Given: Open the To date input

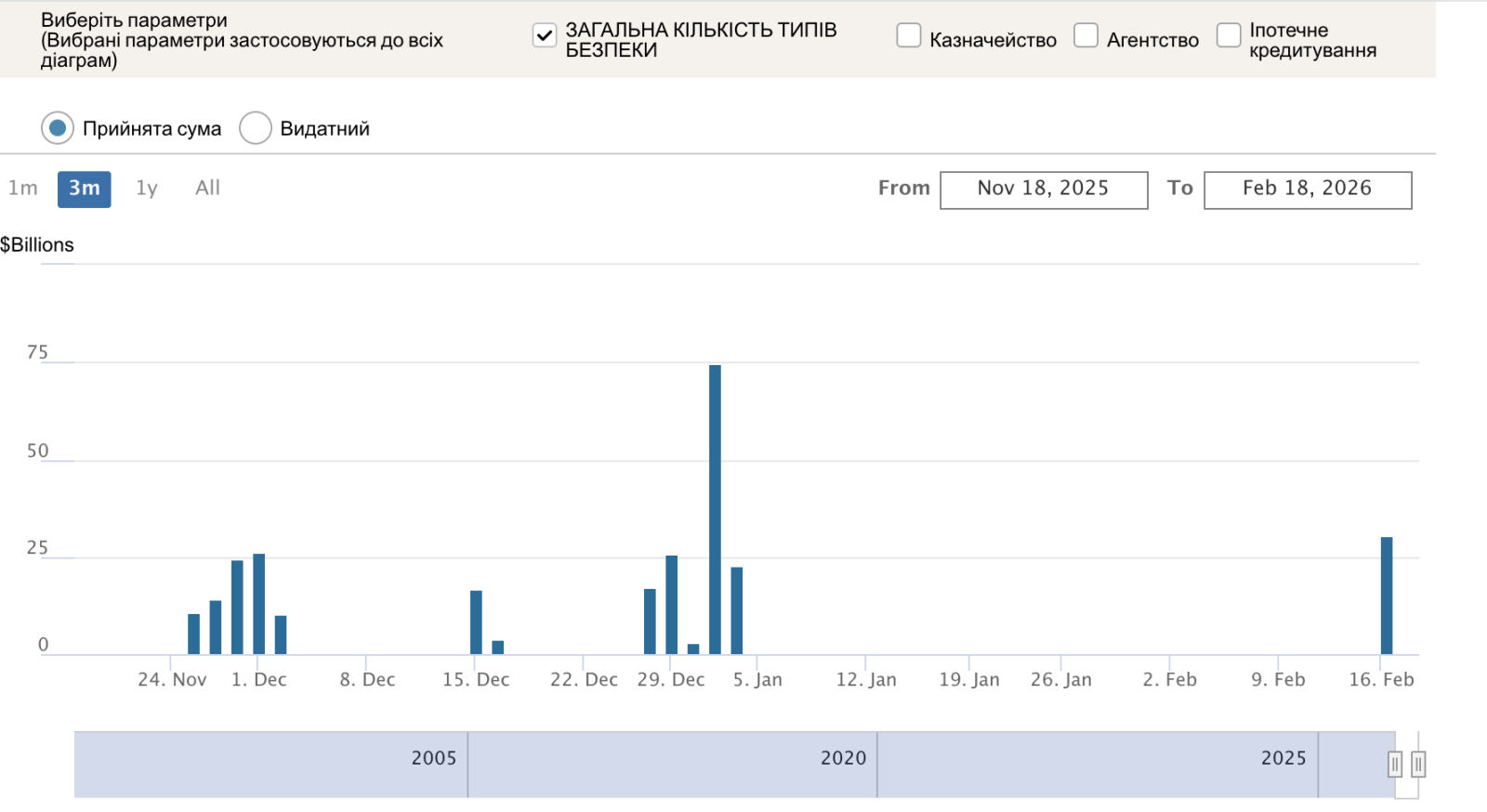Looking at the screenshot, I should click(x=1308, y=190).
